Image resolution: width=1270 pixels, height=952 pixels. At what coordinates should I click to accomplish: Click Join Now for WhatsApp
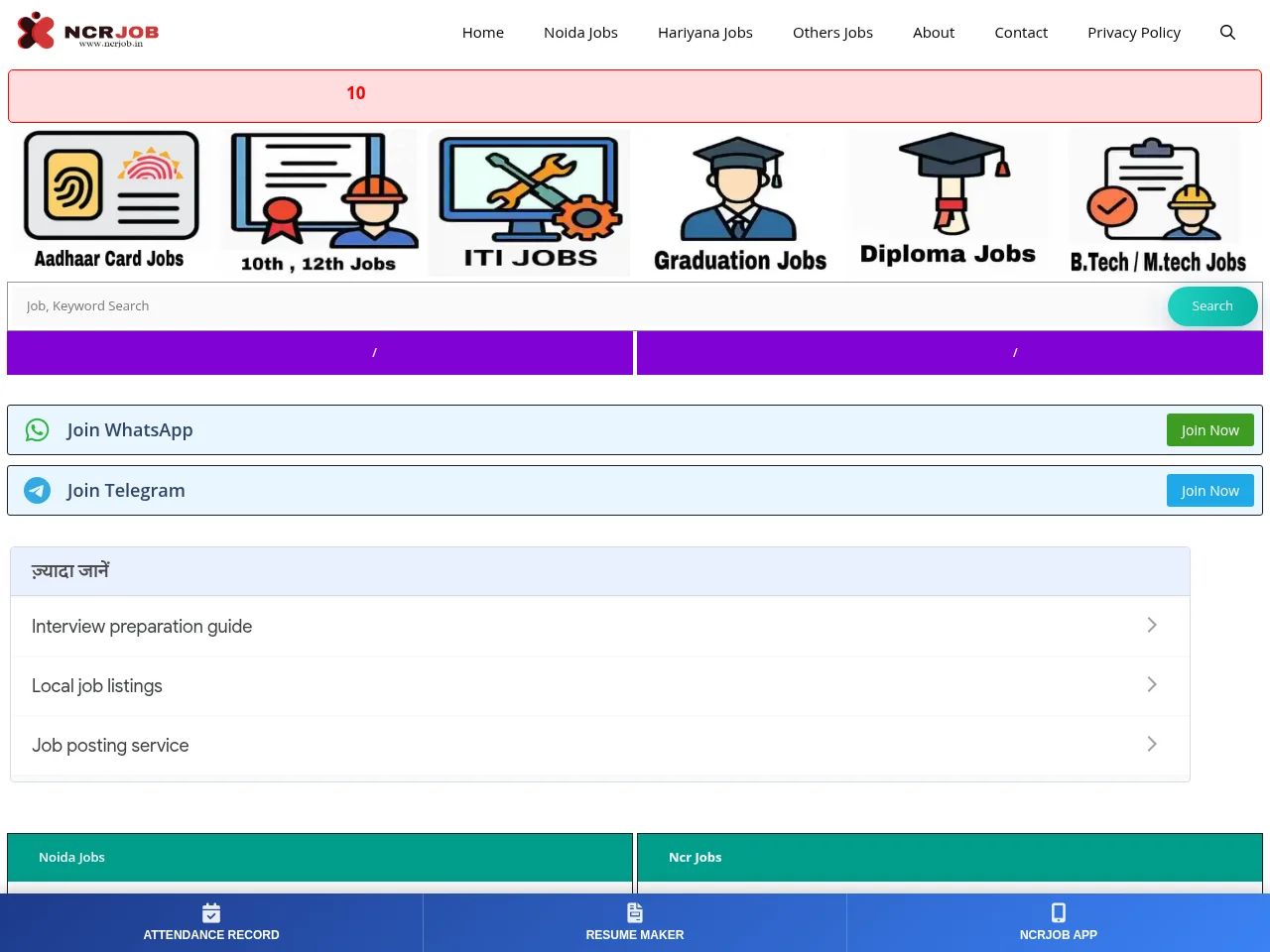[1210, 430]
